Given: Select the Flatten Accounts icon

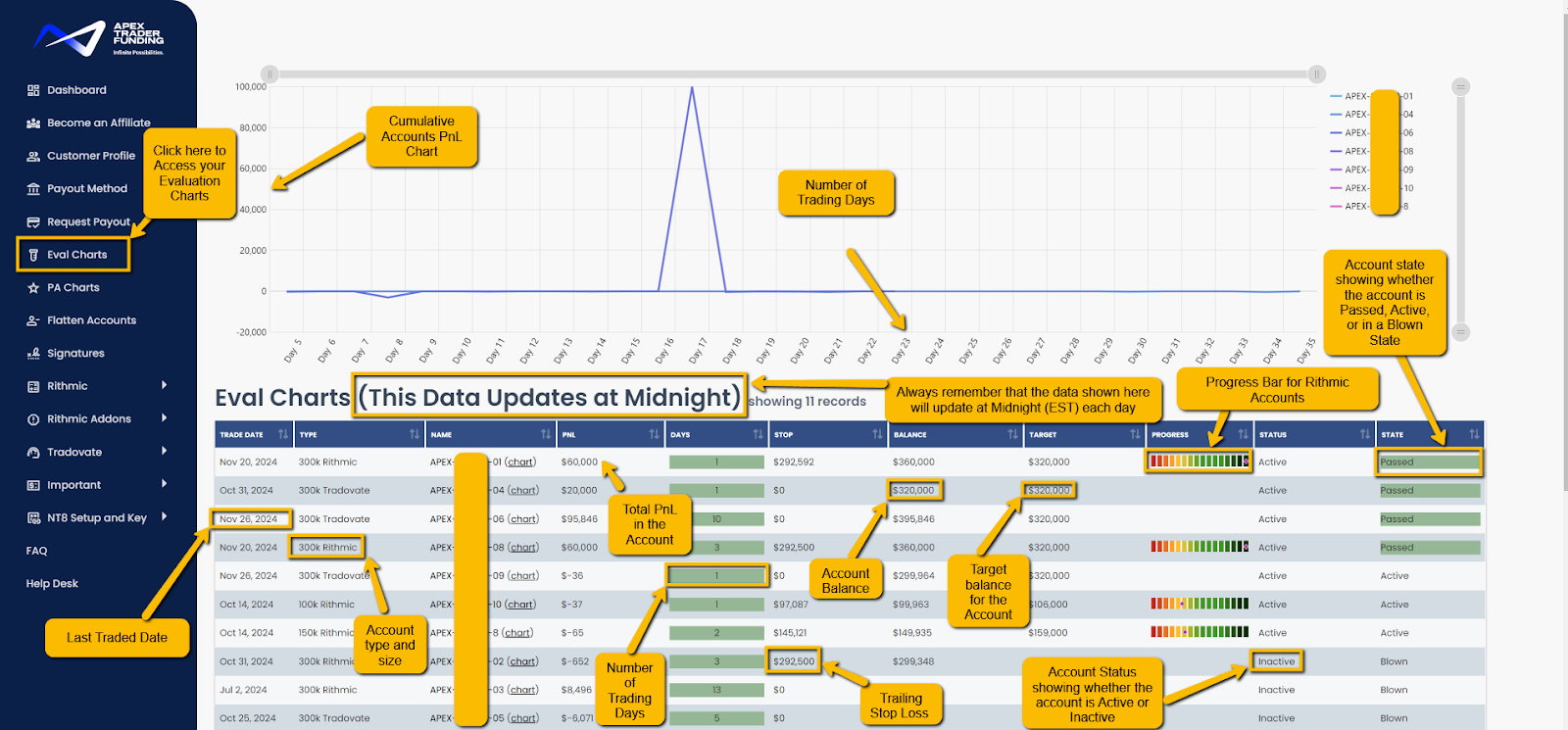Looking at the screenshot, I should tap(33, 320).
